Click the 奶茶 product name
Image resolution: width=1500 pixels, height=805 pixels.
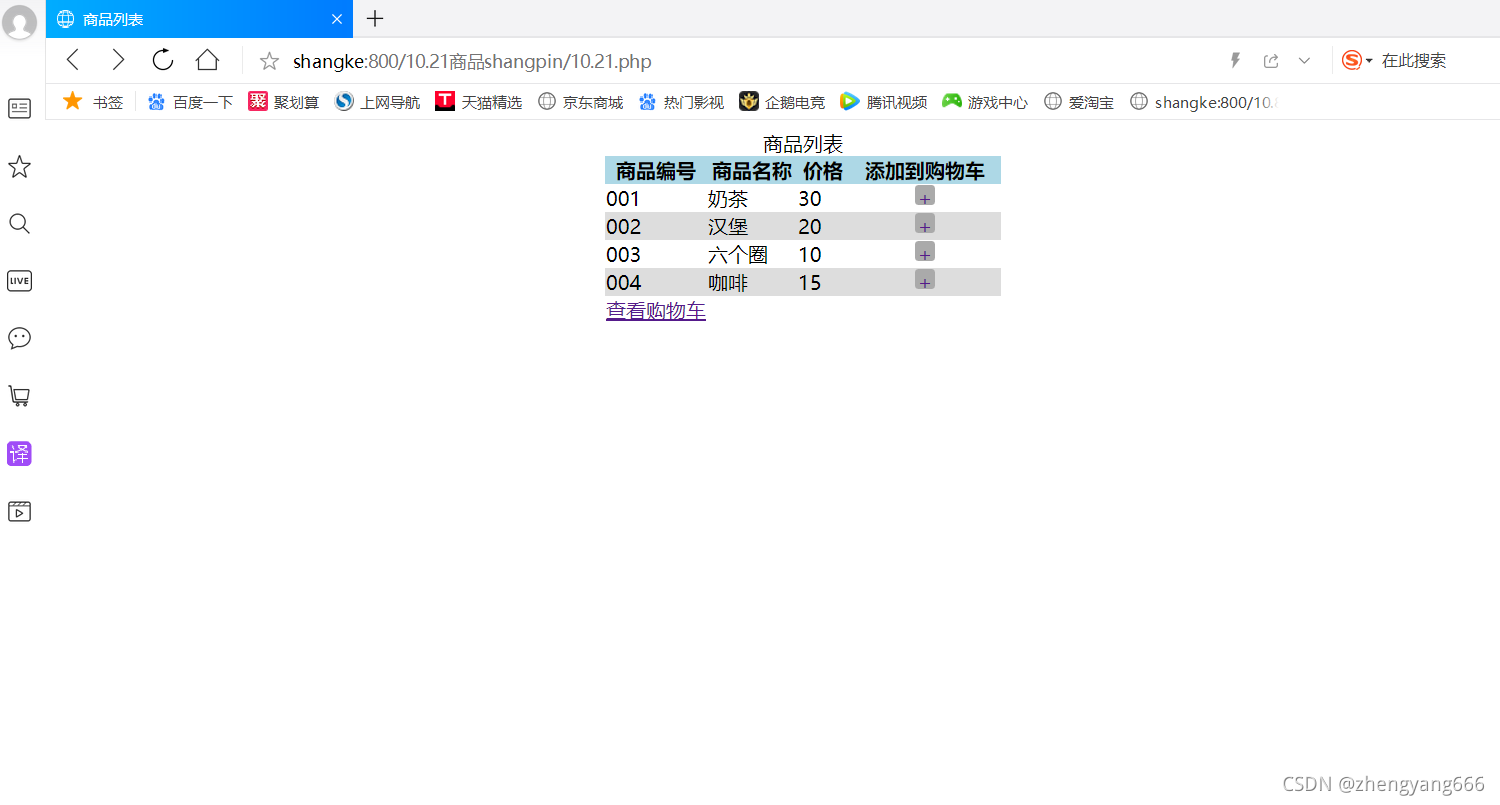pos(728,199)
